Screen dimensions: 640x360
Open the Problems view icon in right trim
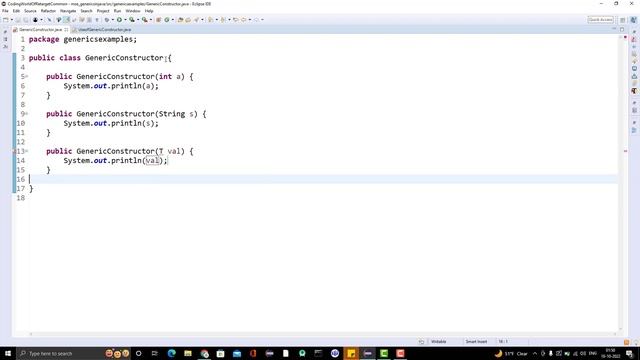click(x=634, y=40)
